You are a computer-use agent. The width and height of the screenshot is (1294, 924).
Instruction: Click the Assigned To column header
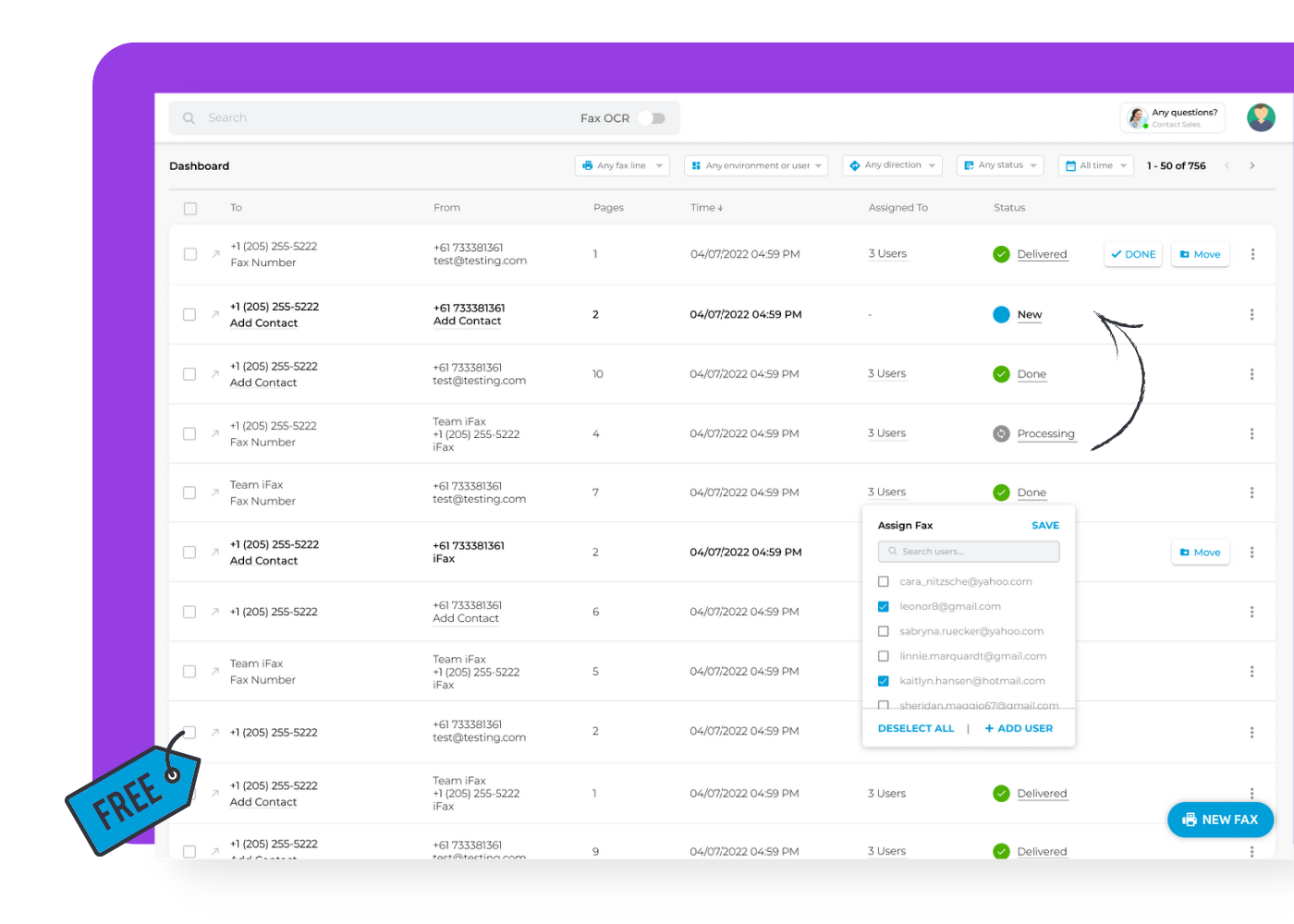coord(898,208)
